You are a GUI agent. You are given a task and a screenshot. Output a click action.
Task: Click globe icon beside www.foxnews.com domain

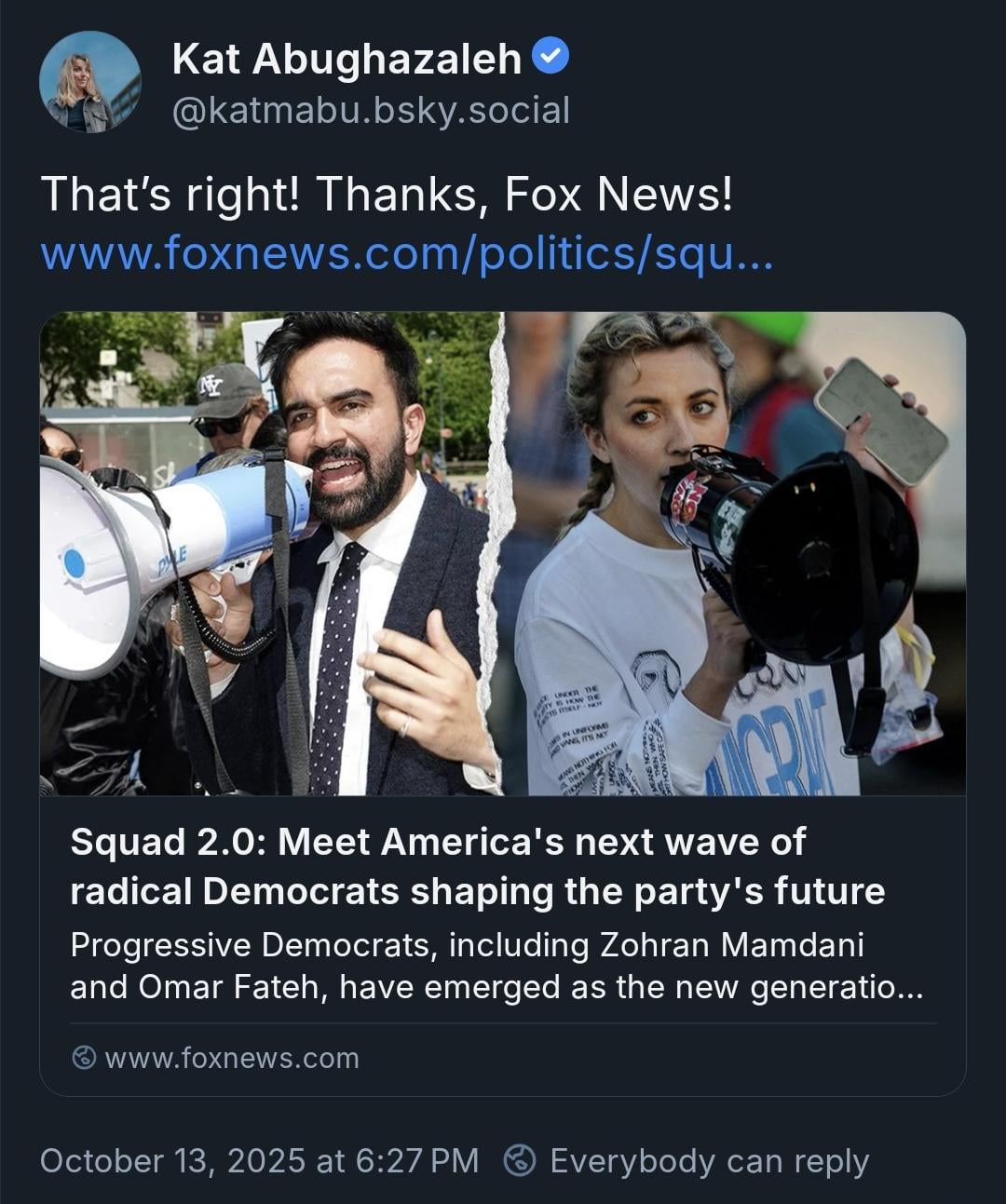click(84, 1058)
